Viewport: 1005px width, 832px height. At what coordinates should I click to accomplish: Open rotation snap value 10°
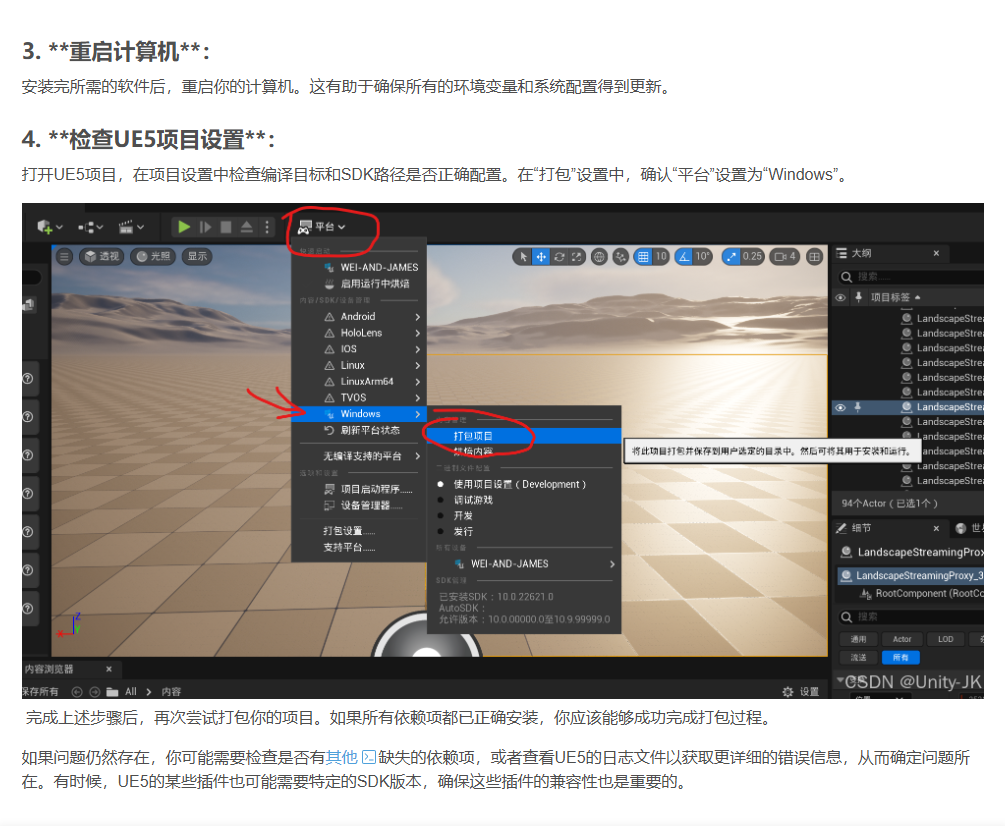[x=703, y=257]
